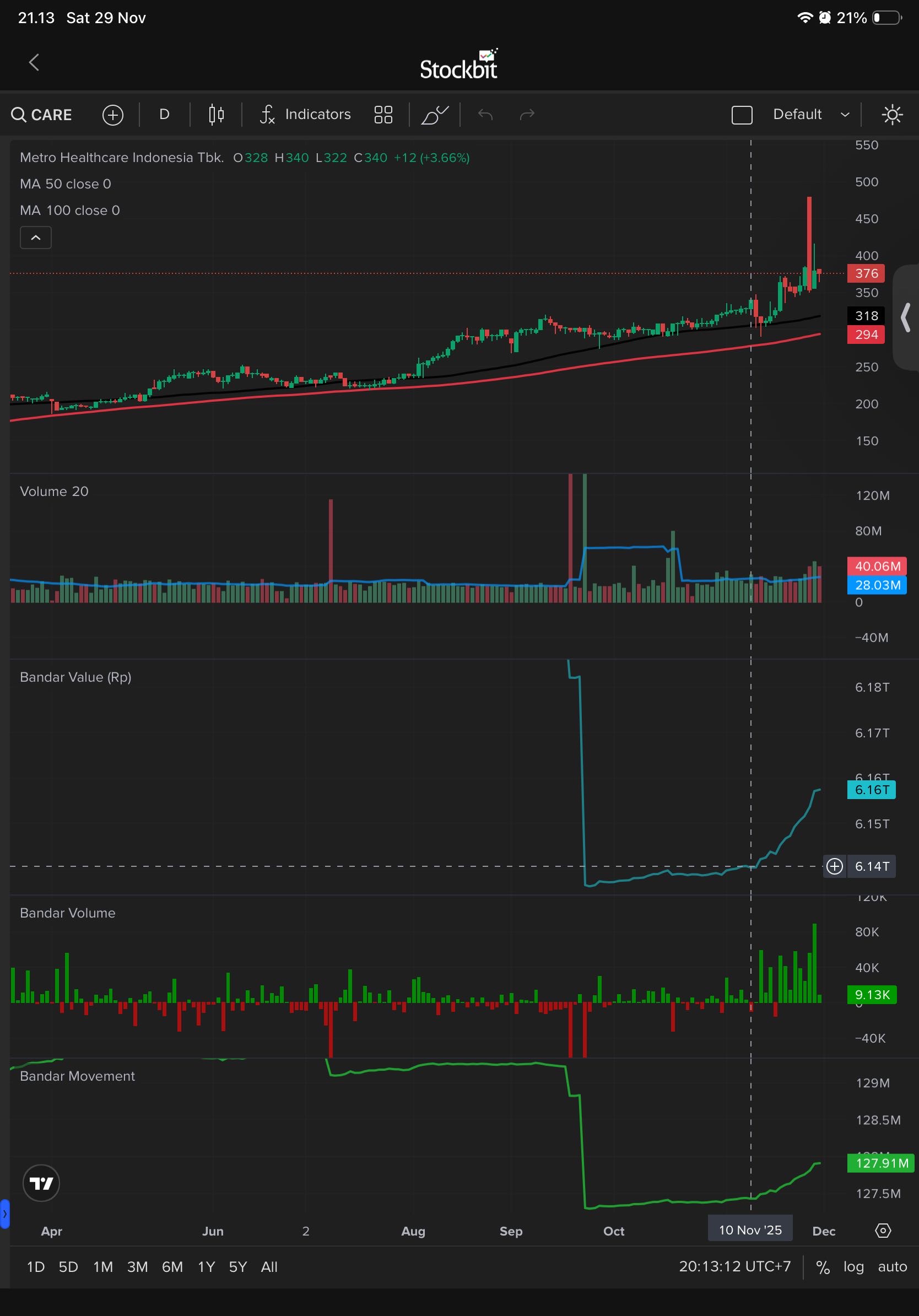Open the Indicators panel
919x1316 pixels.
[x=305, y=115]
